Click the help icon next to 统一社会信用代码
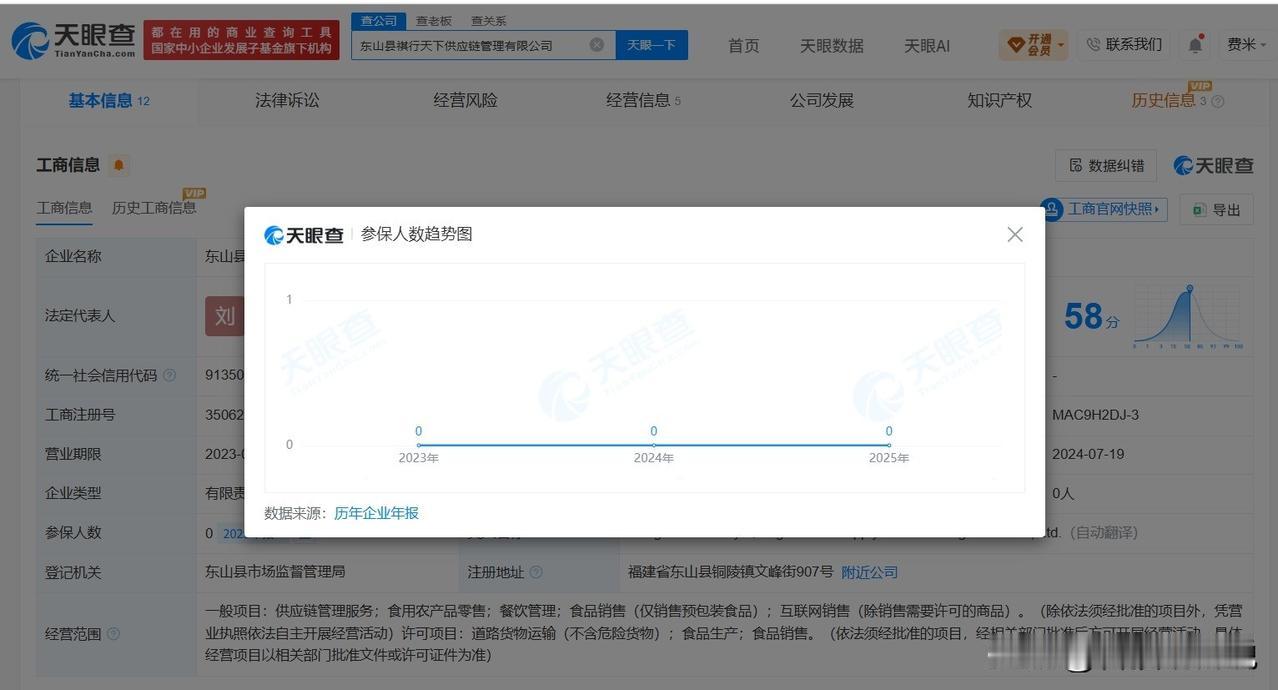Viewport: 1278px width, 690px height. (169, 375)
